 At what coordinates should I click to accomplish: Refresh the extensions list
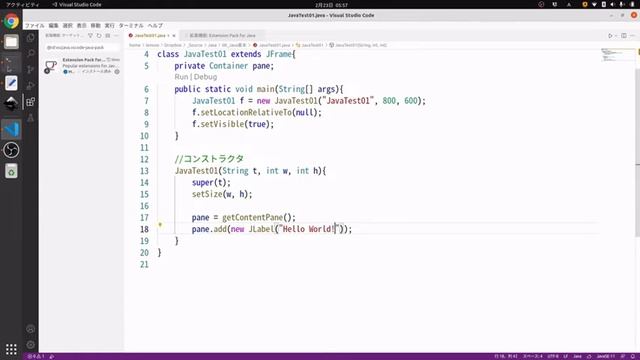click(99, 36)
